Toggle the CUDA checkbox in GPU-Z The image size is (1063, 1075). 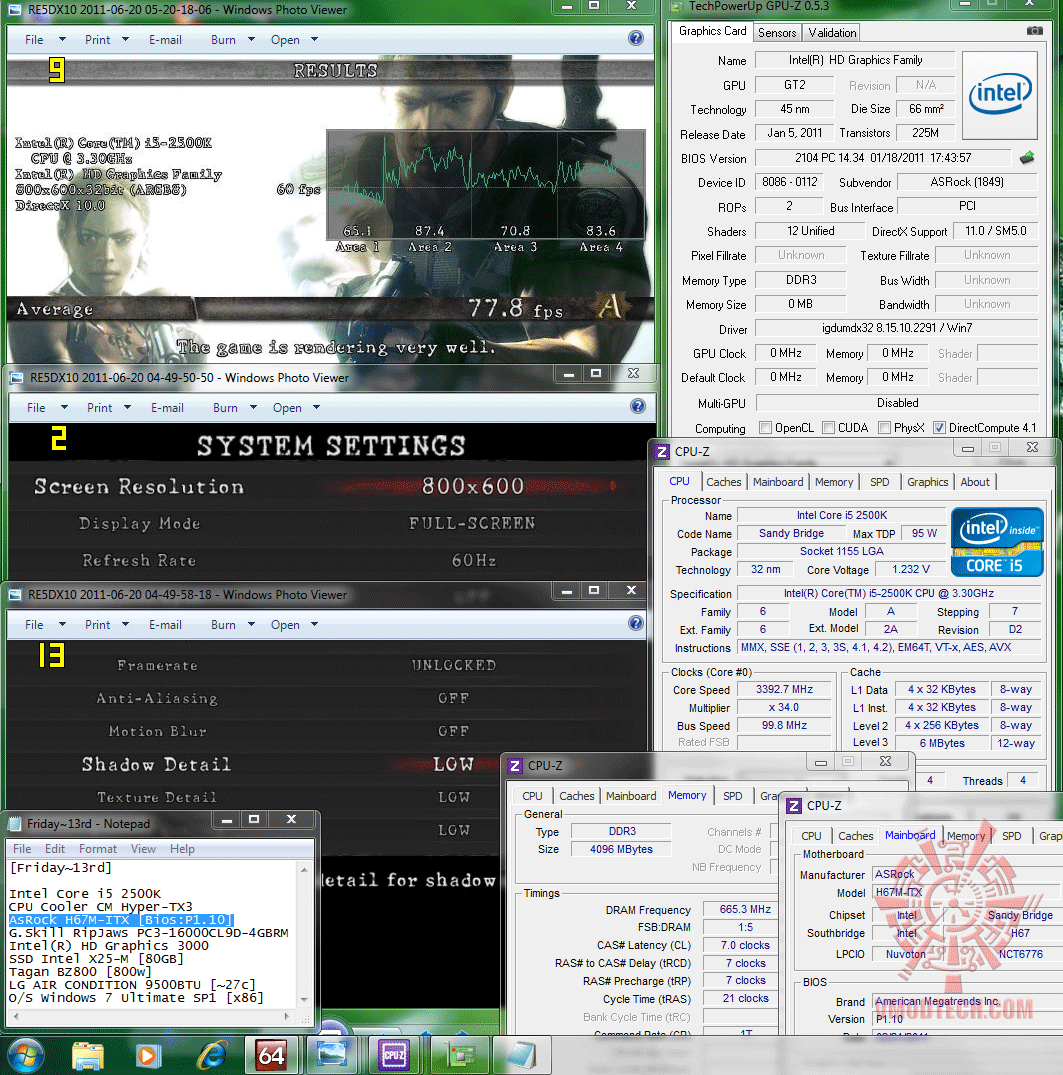click(x=828, y=428)
